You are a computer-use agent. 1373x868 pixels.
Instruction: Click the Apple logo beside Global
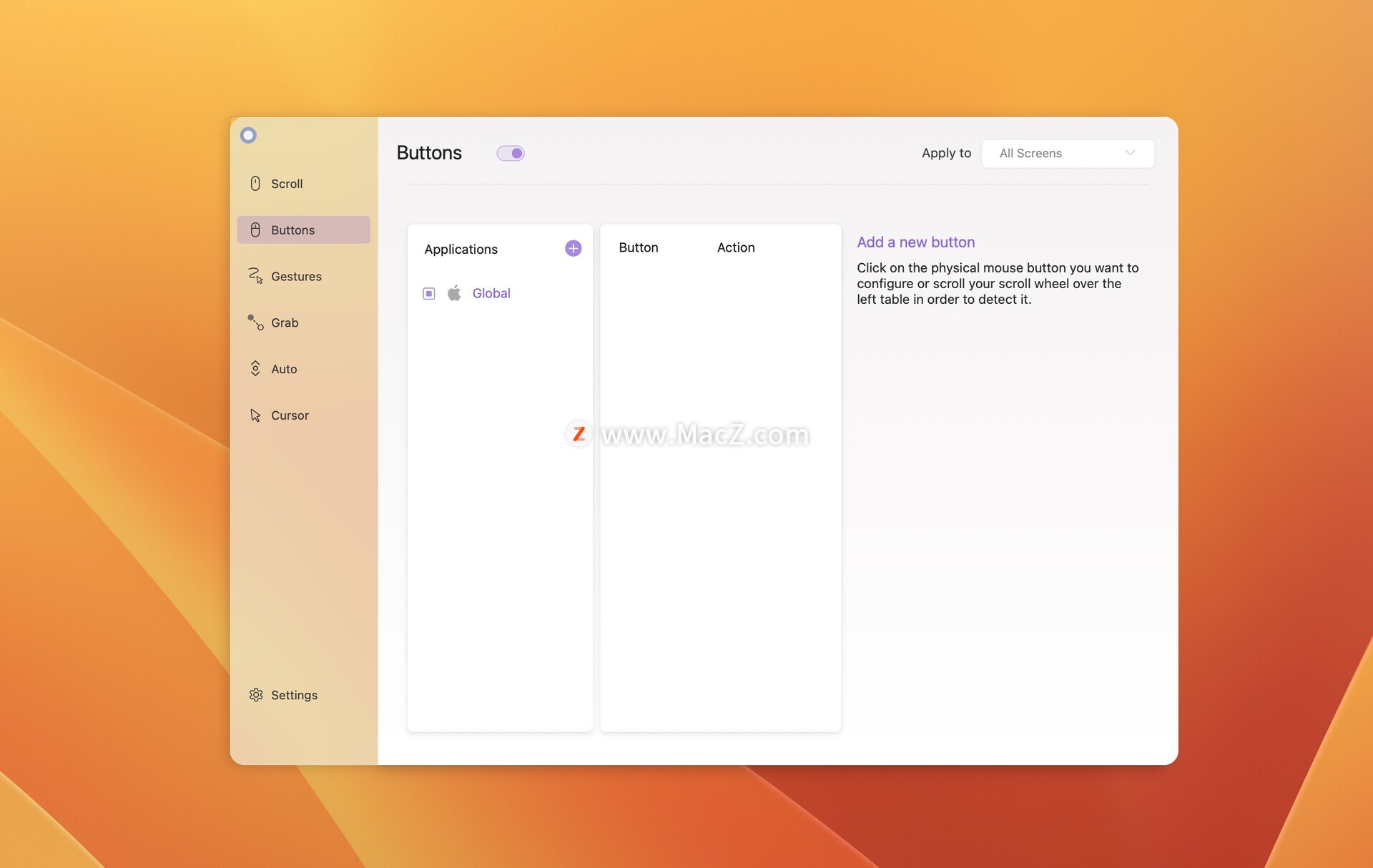point(454,293)
